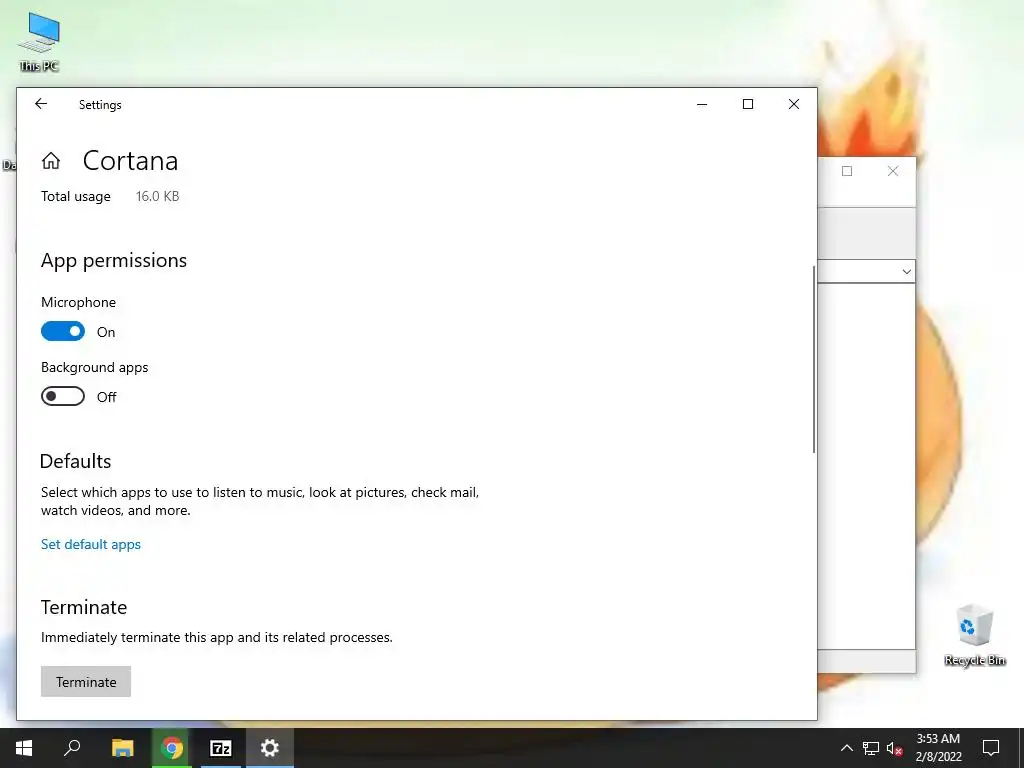Minimize the Settings window

(x=702, y=104)
